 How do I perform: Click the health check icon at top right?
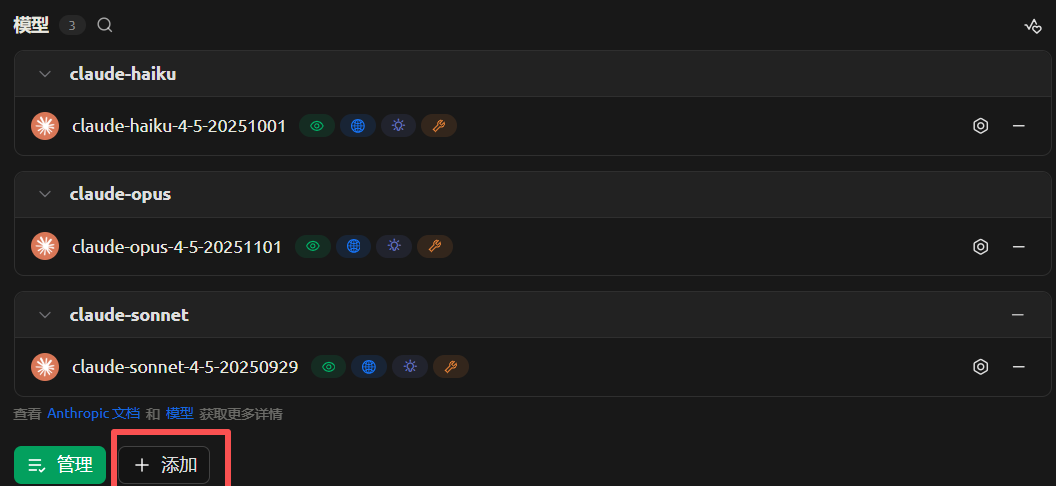click(1033, 26)
